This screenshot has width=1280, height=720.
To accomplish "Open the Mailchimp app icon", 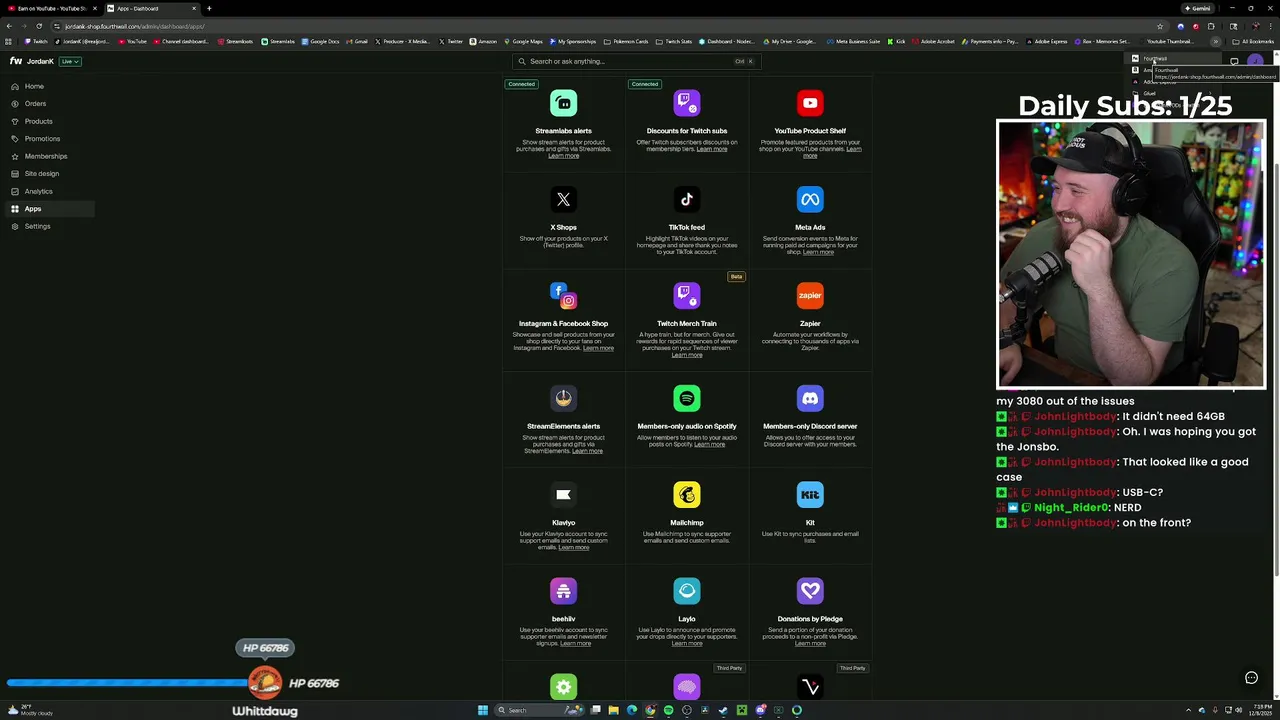I will click(687, 494).
